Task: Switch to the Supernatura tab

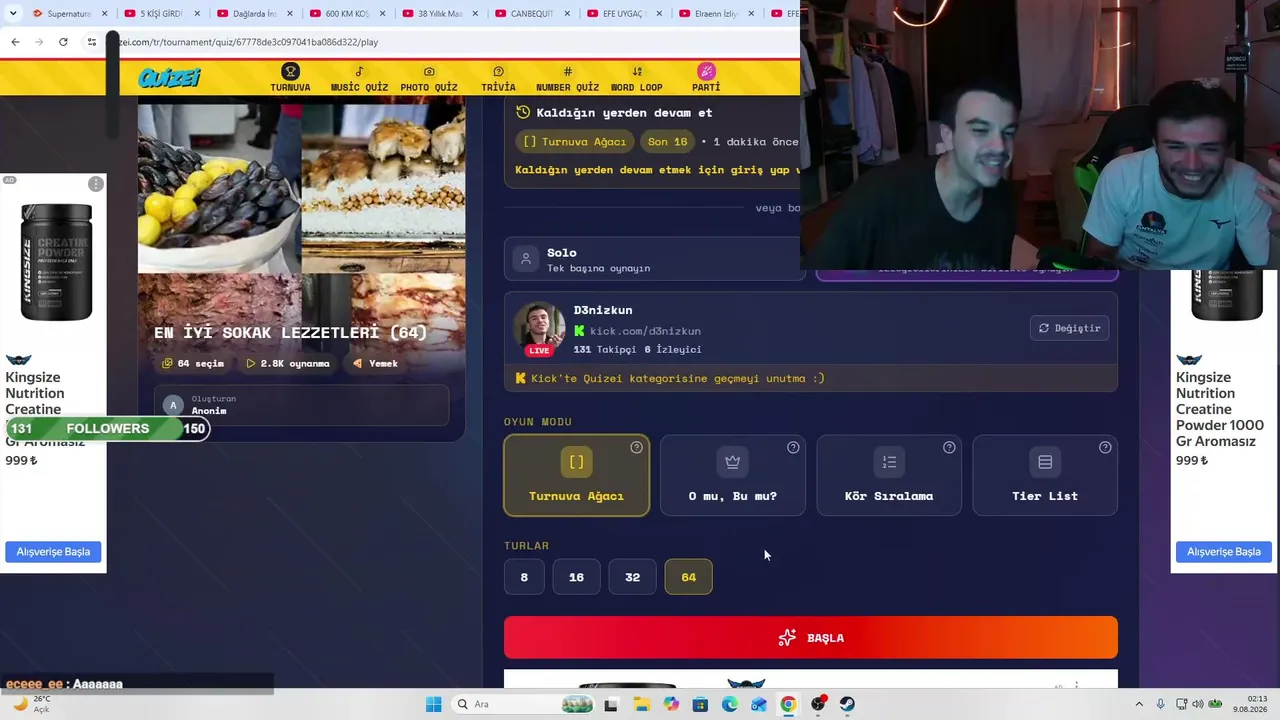Action: [68, 14]
